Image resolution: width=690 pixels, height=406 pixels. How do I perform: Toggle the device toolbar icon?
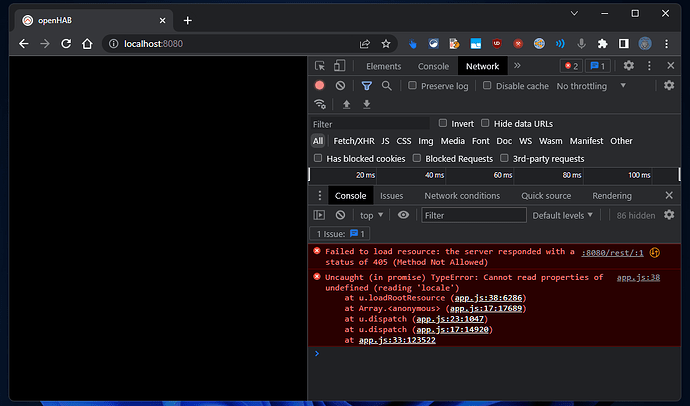point(340,66)
